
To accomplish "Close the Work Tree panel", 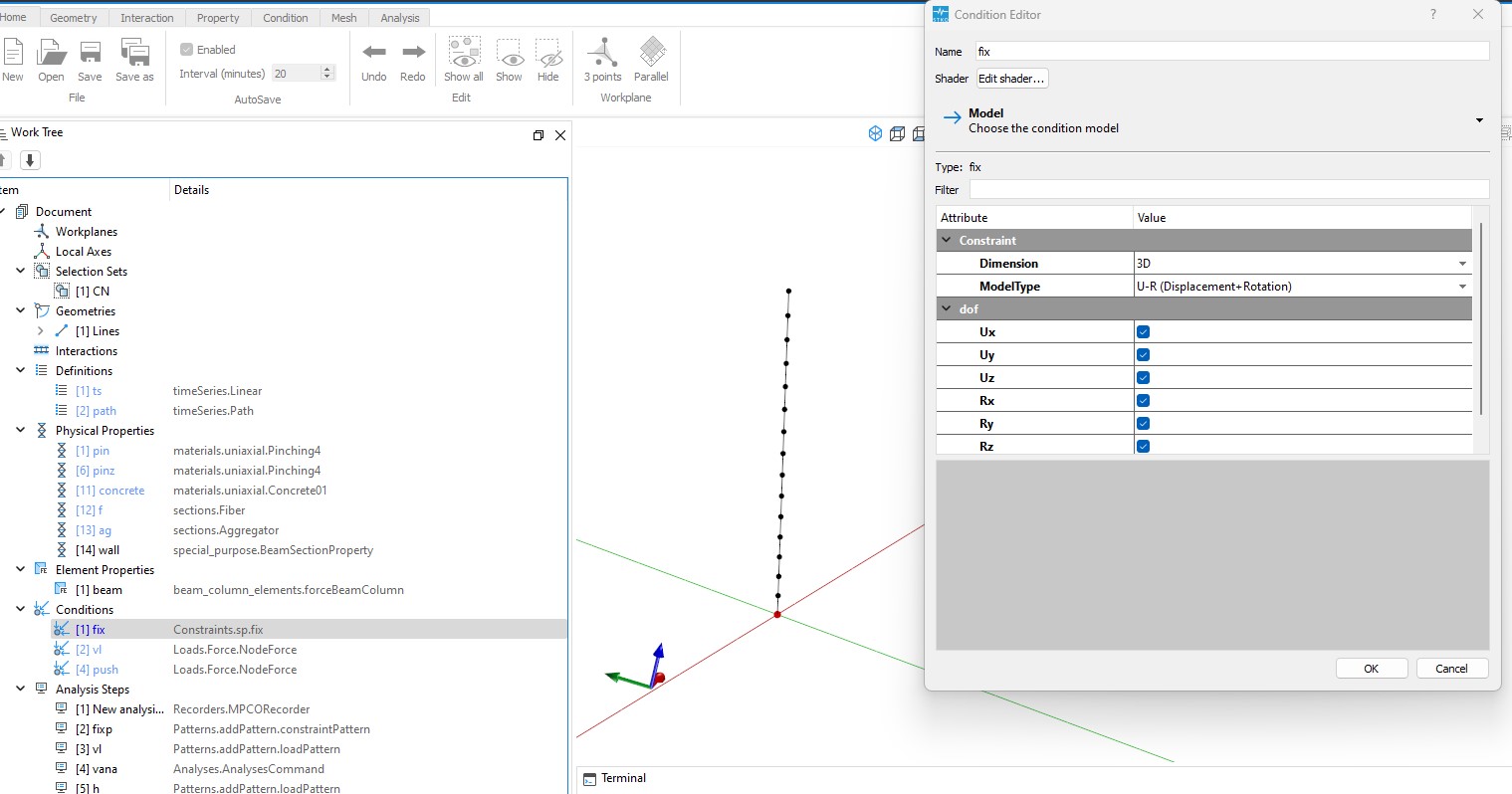I will pyautogui.click(x=560, y=135).
